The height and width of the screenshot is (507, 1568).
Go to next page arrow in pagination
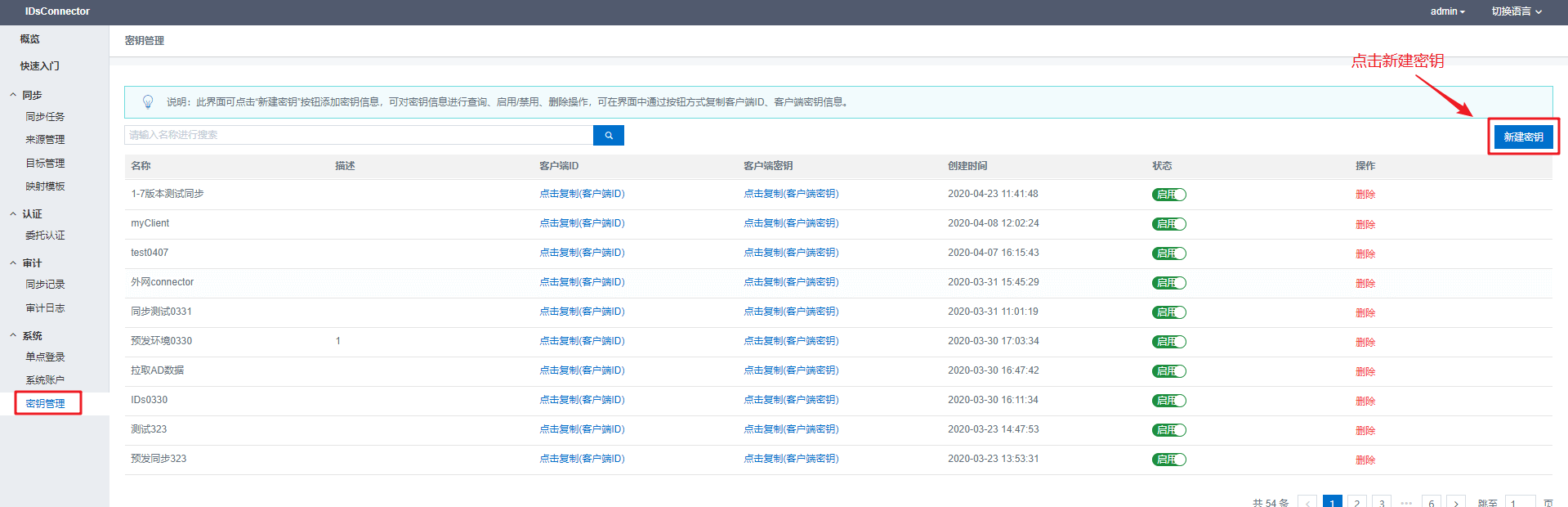1455,502
